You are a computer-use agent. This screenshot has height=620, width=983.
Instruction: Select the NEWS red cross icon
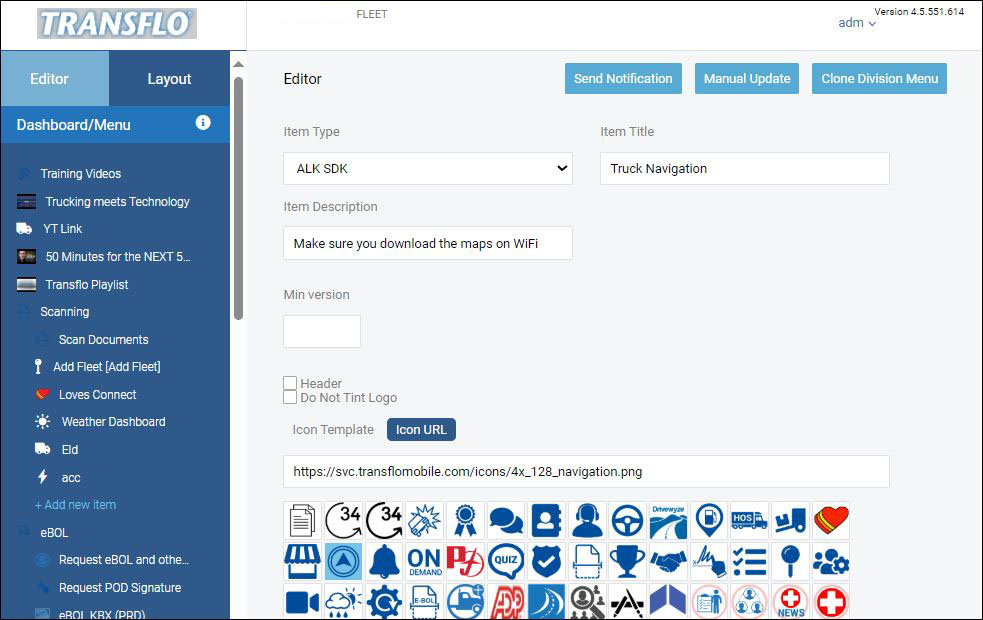[x=791, y=601]
